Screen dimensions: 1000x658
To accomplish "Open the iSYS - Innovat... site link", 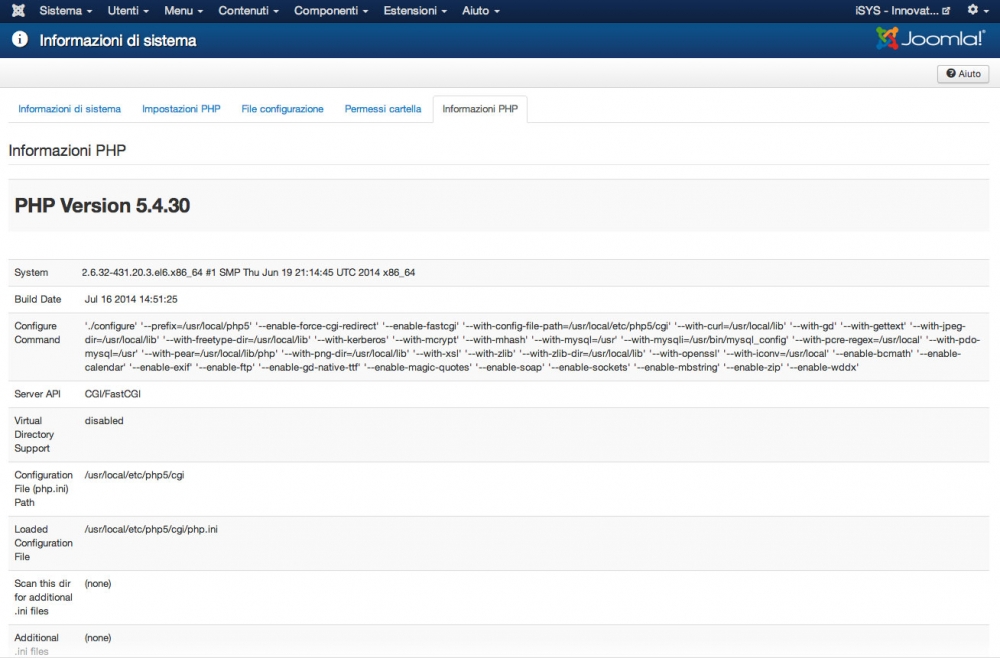I will (902, 11).
